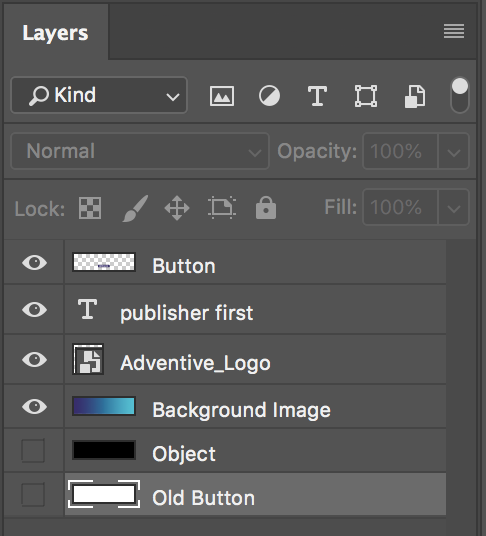Image resolution: width=486 pixels, height=536 pixels.
Task: Open the Normal blend mode dropdown
Action: 140,151
